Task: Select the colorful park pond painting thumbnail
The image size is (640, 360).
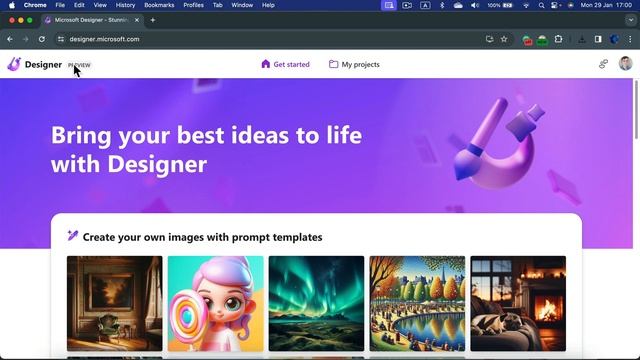Action: coord(417,303)
